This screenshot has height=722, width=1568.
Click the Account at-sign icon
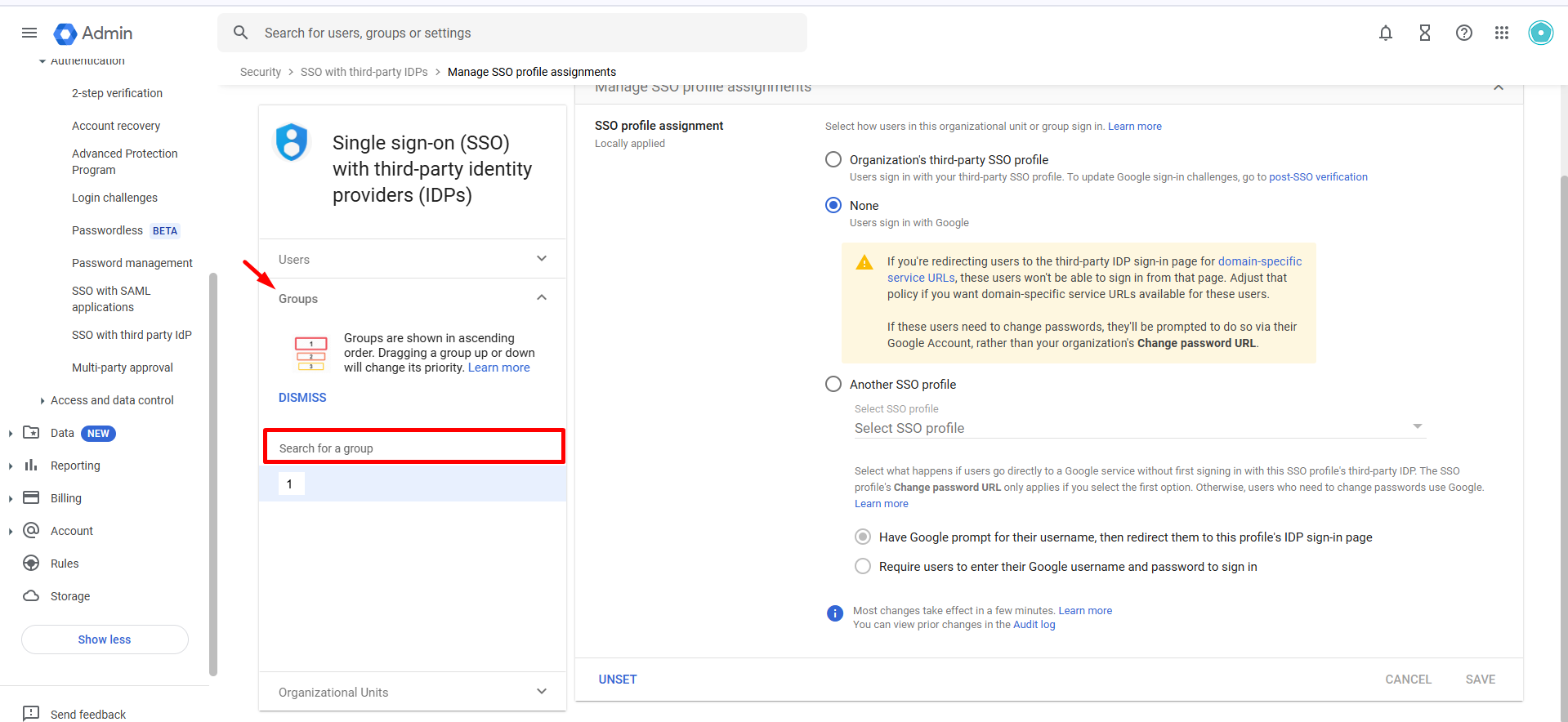(x=31, y=530)
